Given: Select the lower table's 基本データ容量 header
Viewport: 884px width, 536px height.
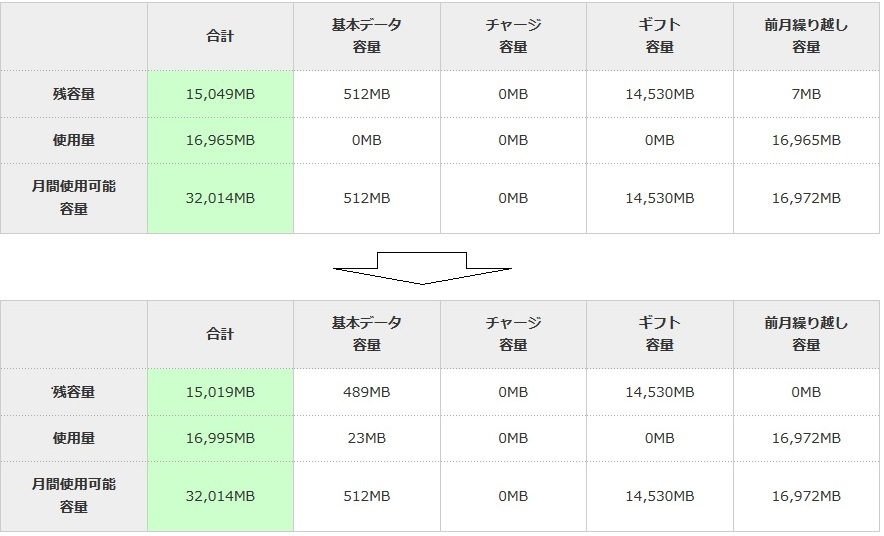Looking at the screenshot, I should (x=366, y=334).
